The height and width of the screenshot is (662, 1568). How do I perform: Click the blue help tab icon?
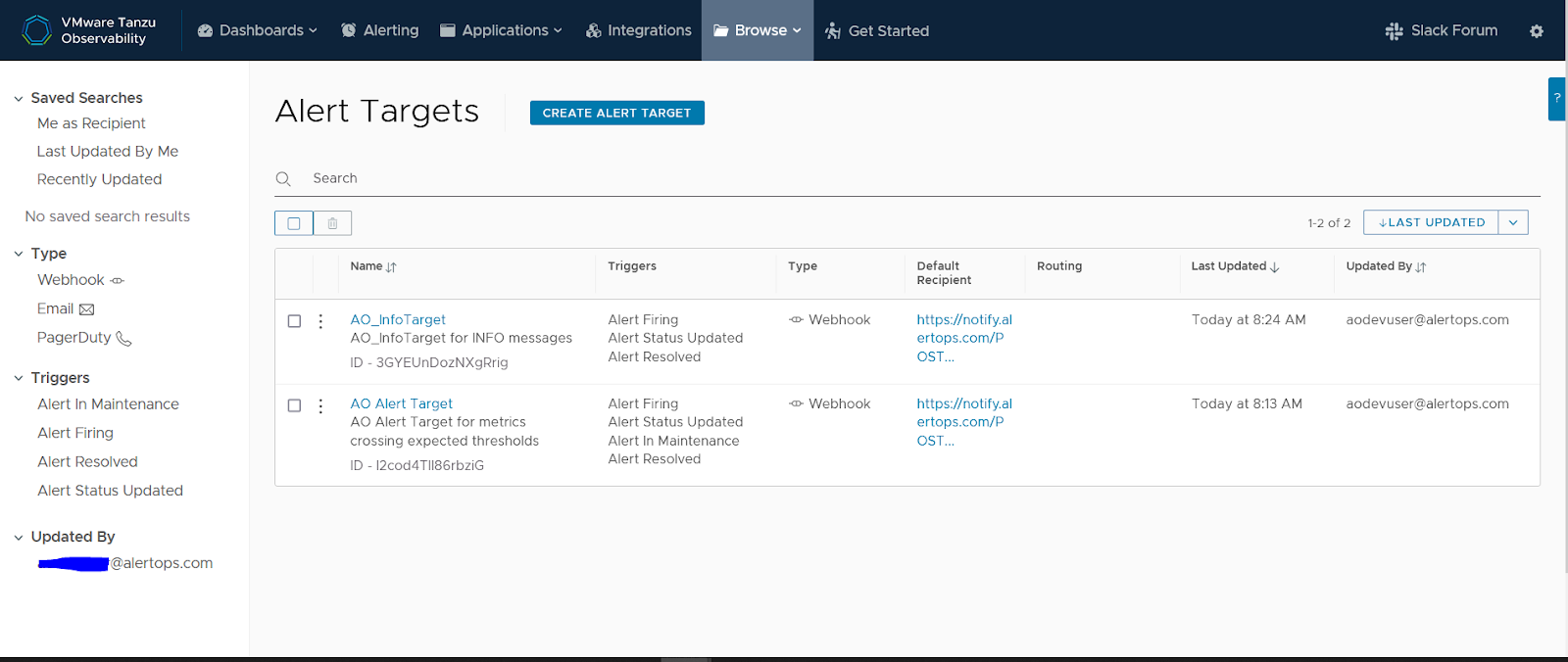tap(1556, 99)
